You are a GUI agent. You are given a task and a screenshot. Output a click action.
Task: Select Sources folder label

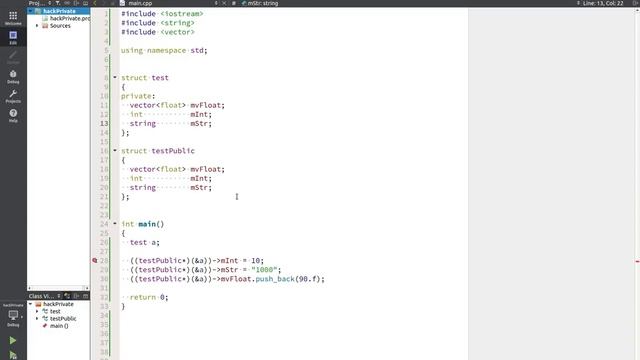(60, 26)
